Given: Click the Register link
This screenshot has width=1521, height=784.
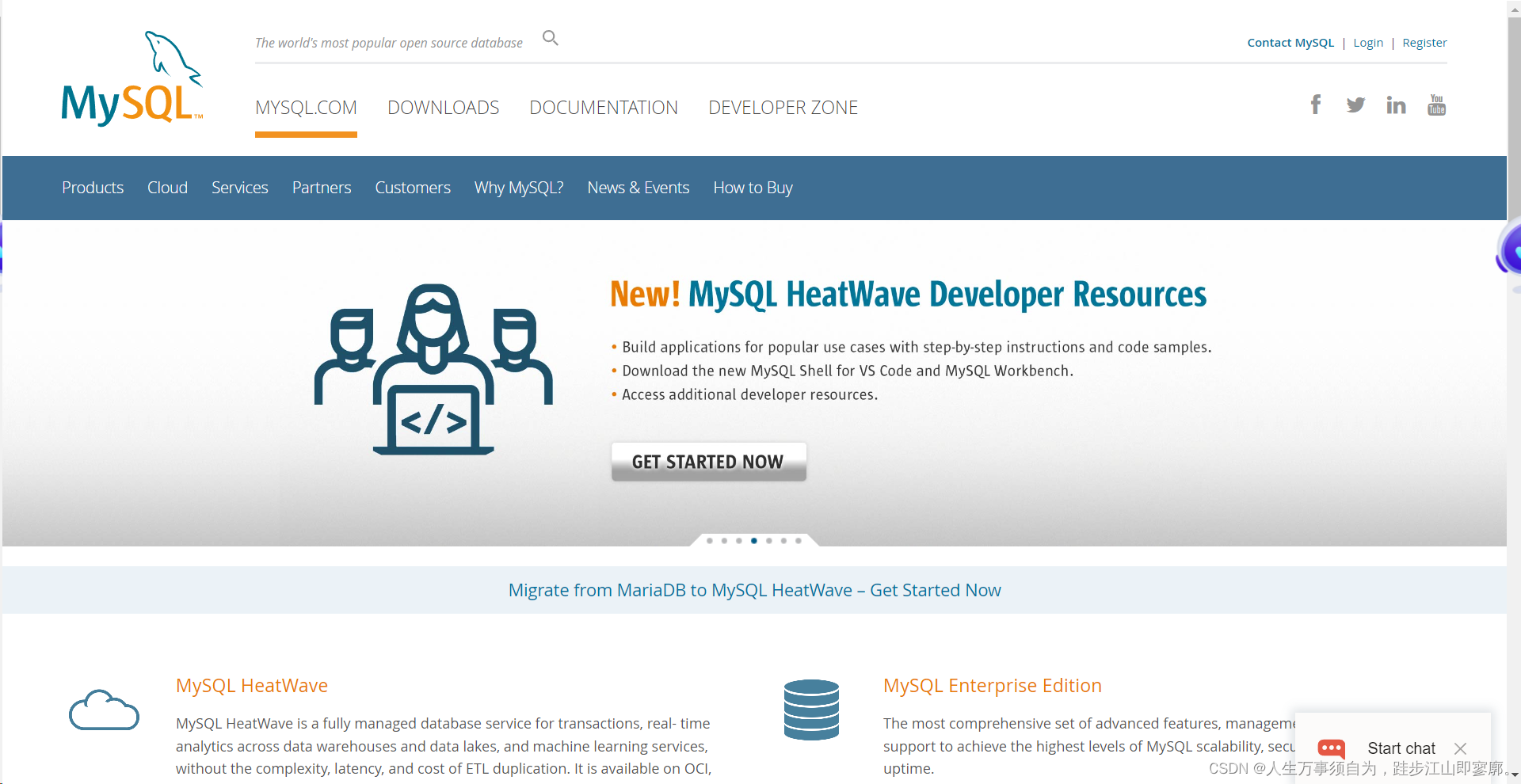Looking at the screenshot, I should coord(1424,42).
